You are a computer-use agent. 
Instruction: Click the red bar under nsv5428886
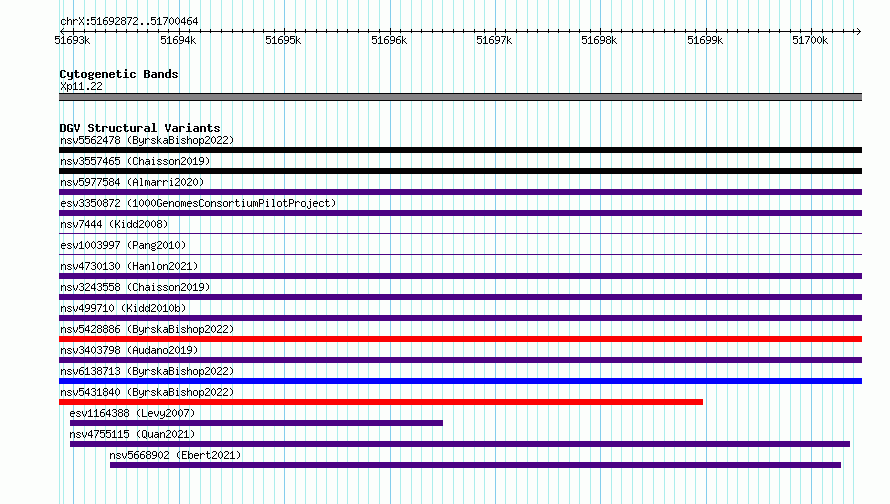pos(460,339)
